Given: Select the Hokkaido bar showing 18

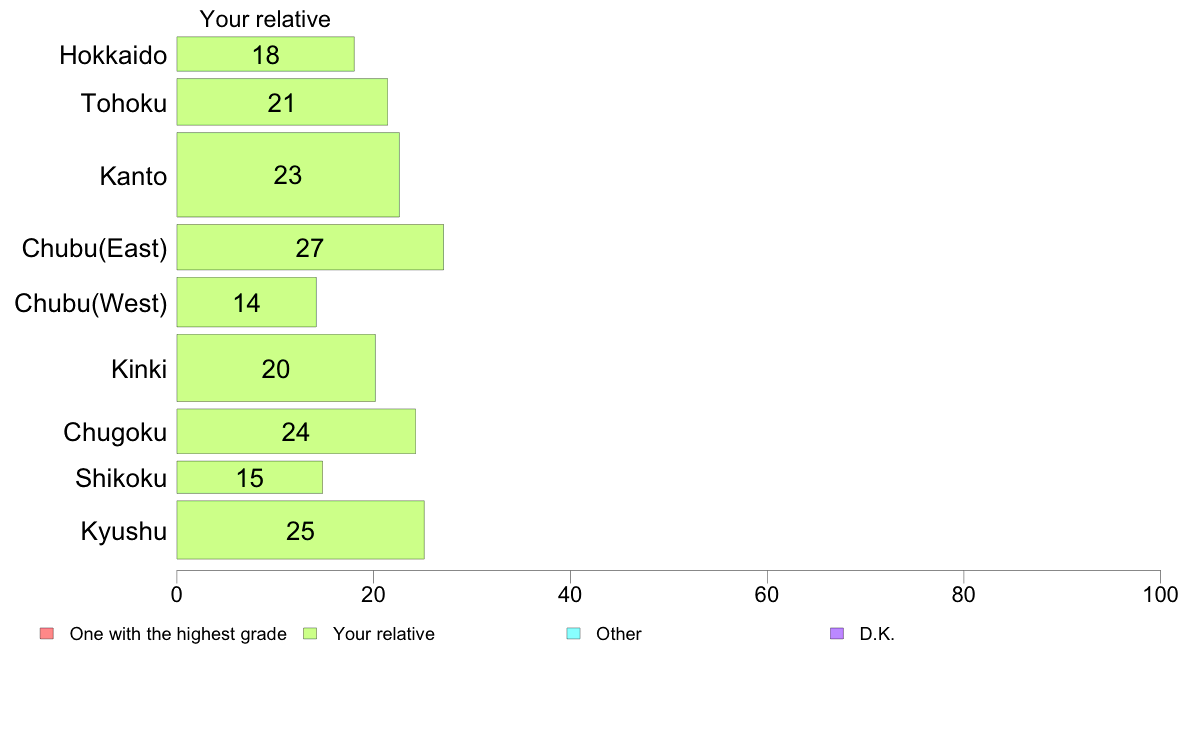Looking at the screenshot, I should pos(265,54).
